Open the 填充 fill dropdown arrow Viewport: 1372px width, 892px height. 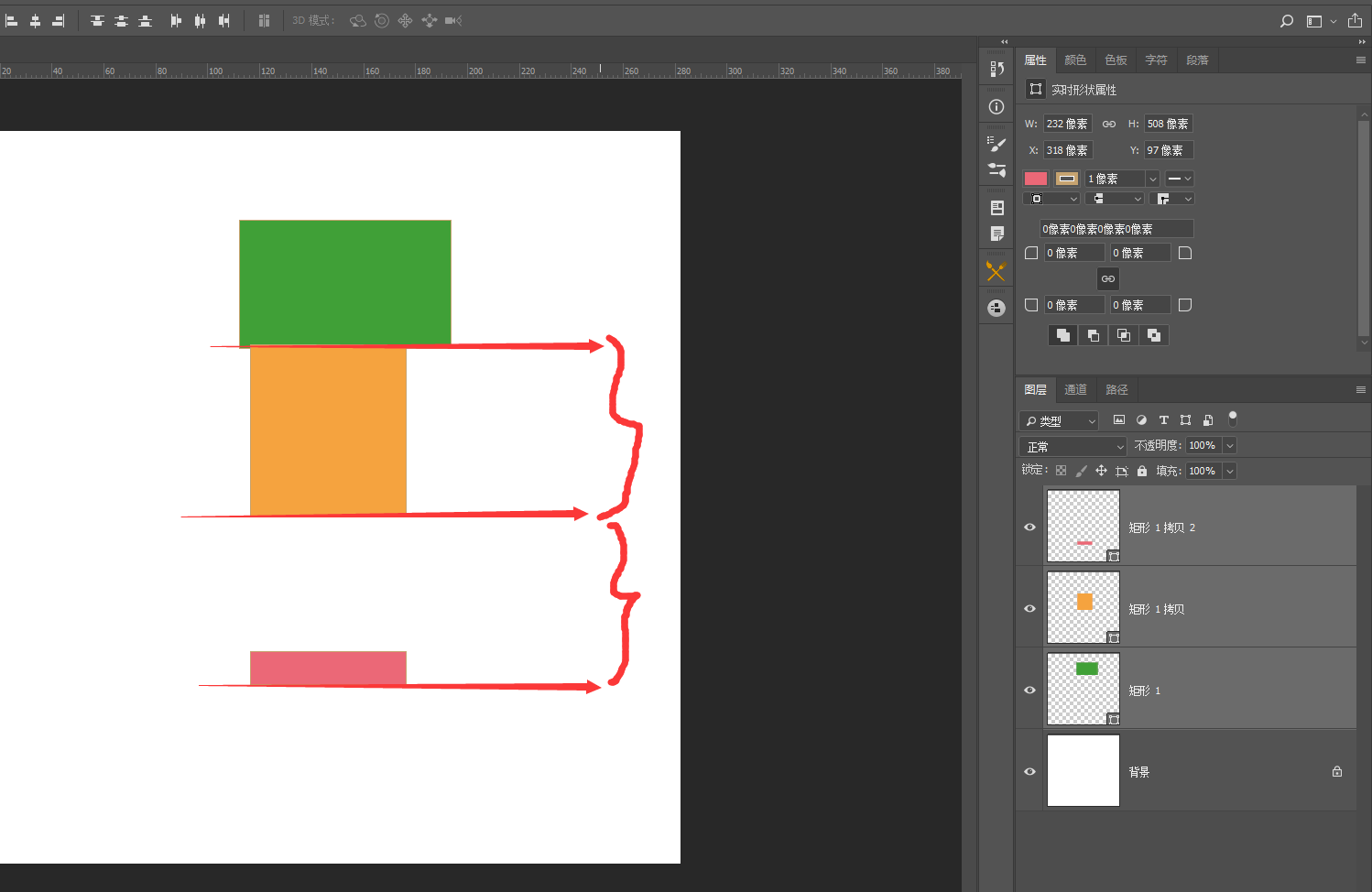tap(1230, 471)
